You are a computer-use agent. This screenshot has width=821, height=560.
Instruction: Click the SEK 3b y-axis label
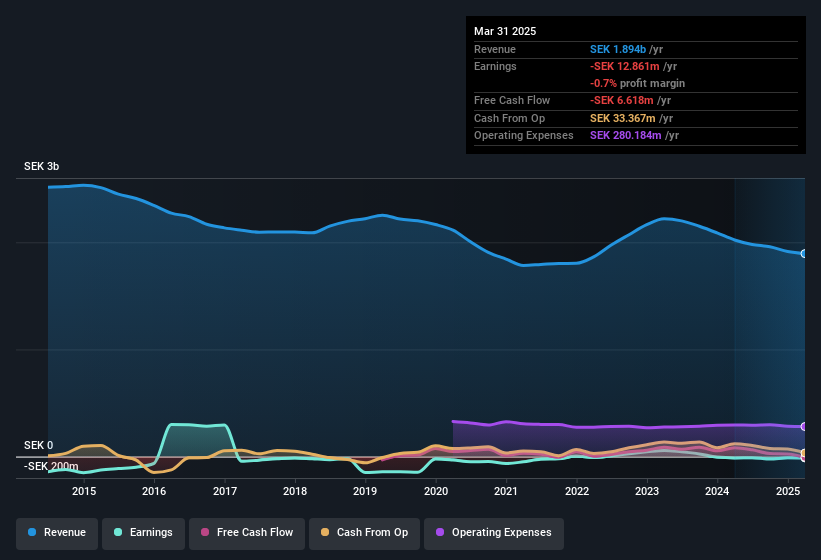(x=41, y=166)
